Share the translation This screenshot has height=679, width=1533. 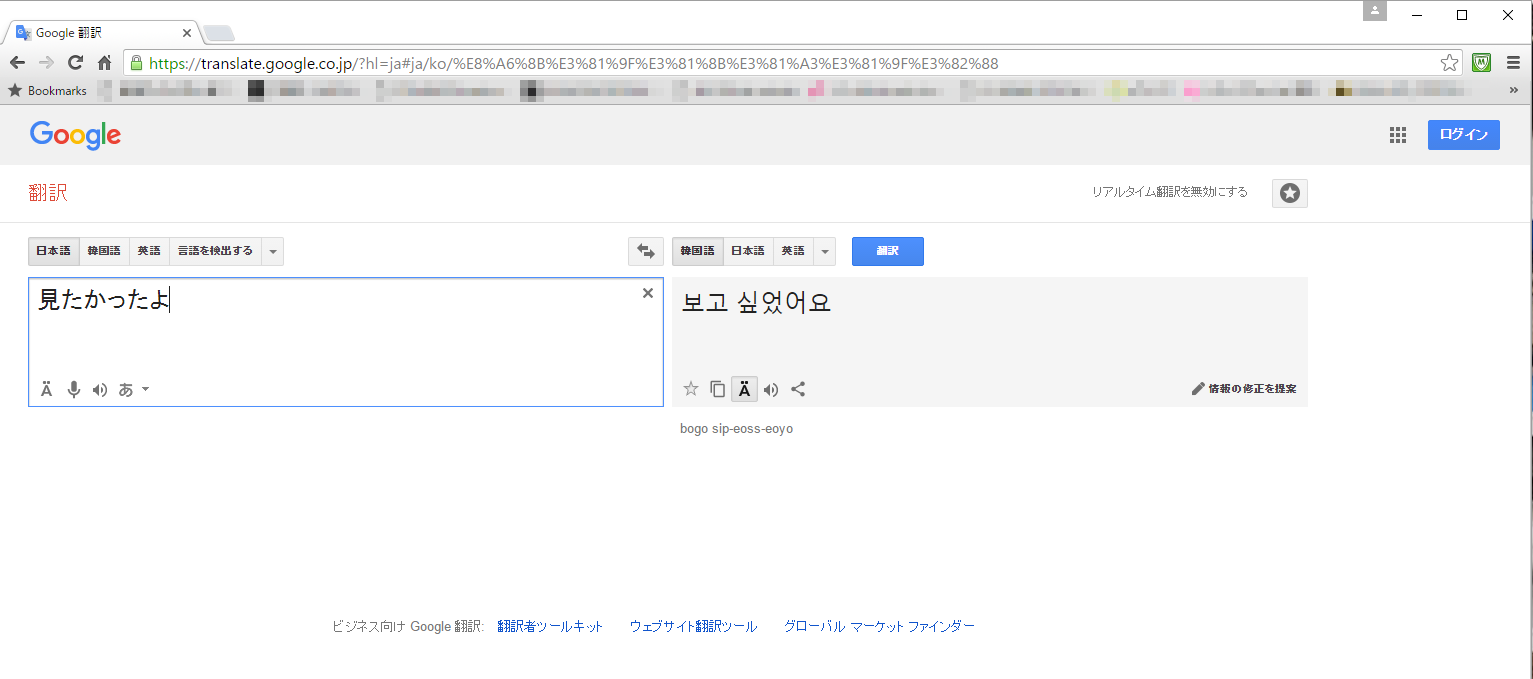798,389
